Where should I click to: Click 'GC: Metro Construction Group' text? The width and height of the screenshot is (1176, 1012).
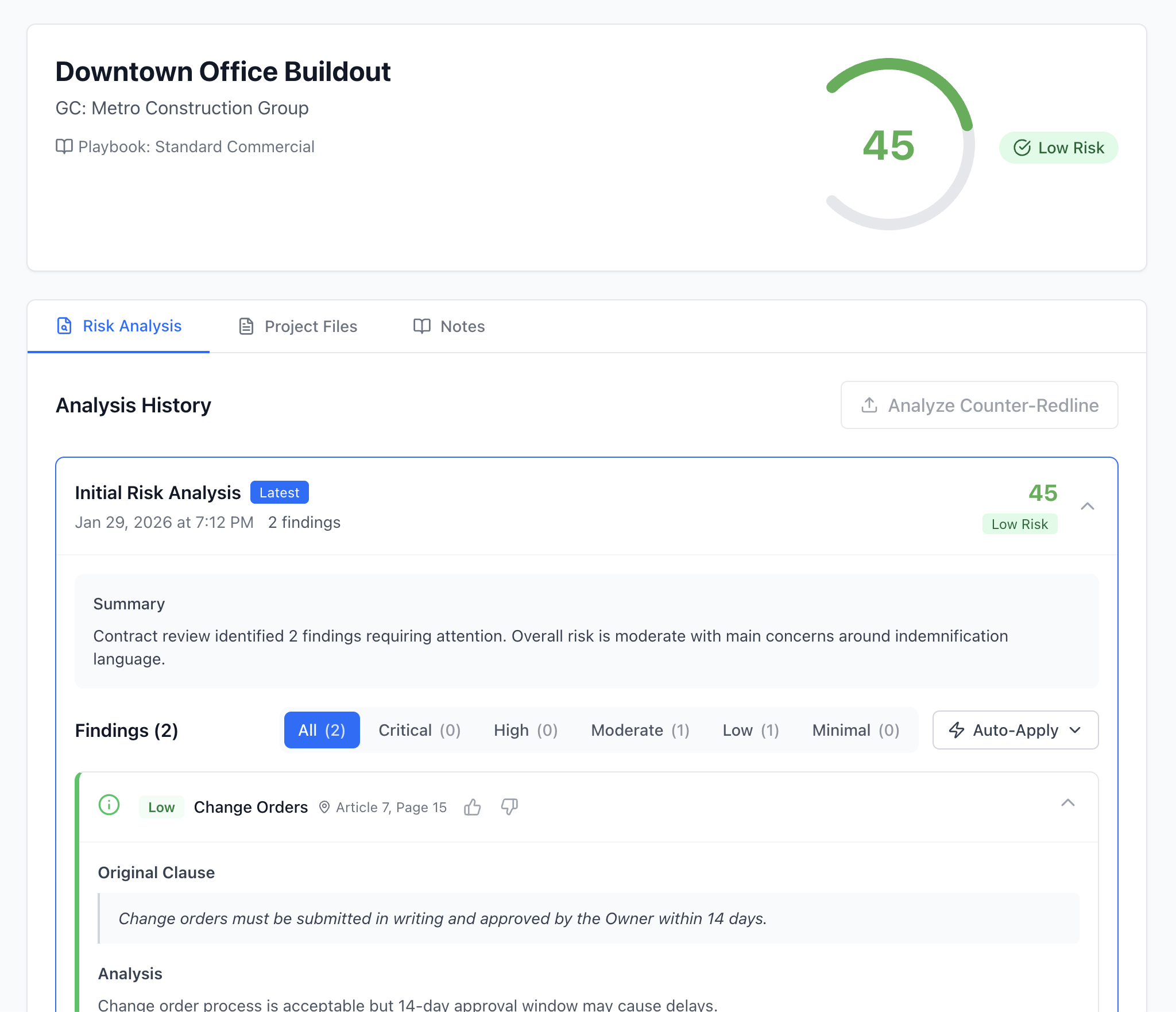pos(182,108)
